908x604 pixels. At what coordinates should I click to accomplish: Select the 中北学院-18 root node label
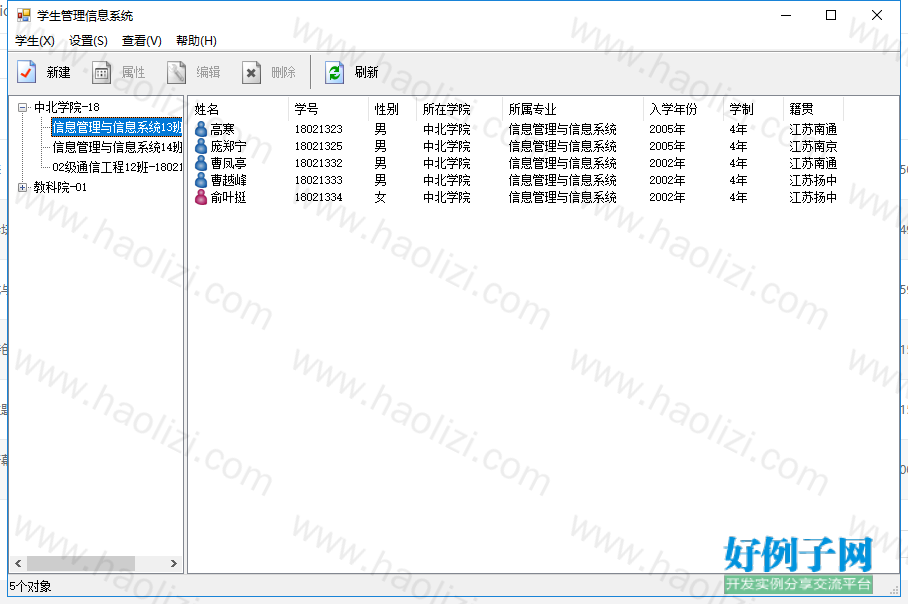pyautogui.click(x=67, y=107)
